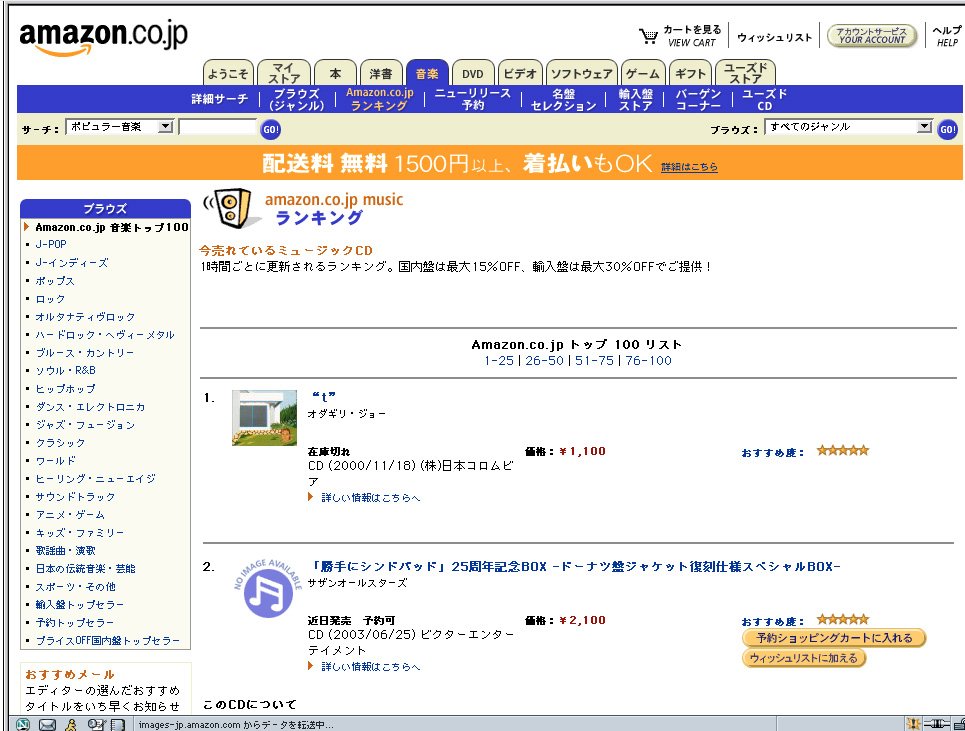Click the album cover thumbnail for “t”

pos(264,418)
